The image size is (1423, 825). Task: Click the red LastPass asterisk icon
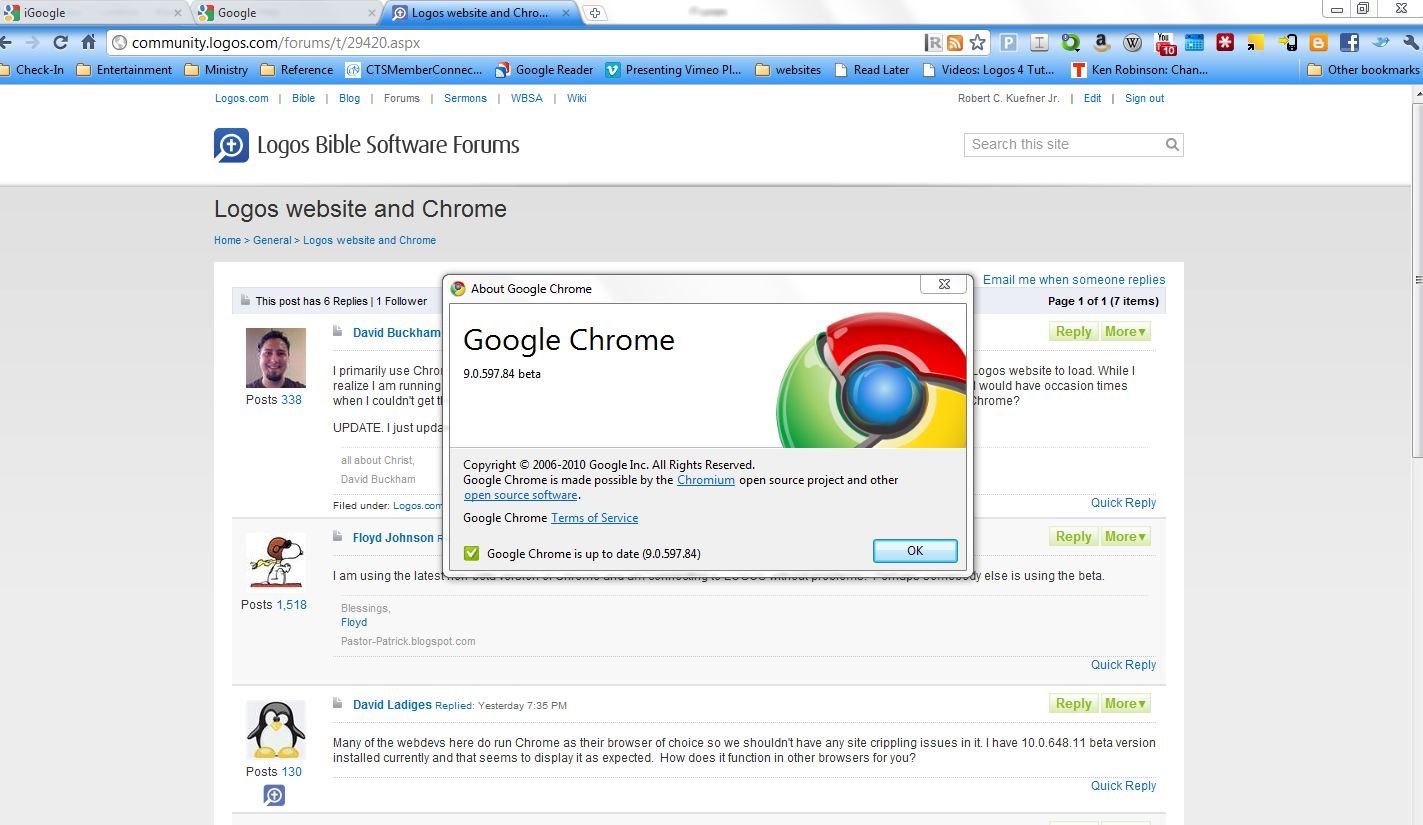1225,43
